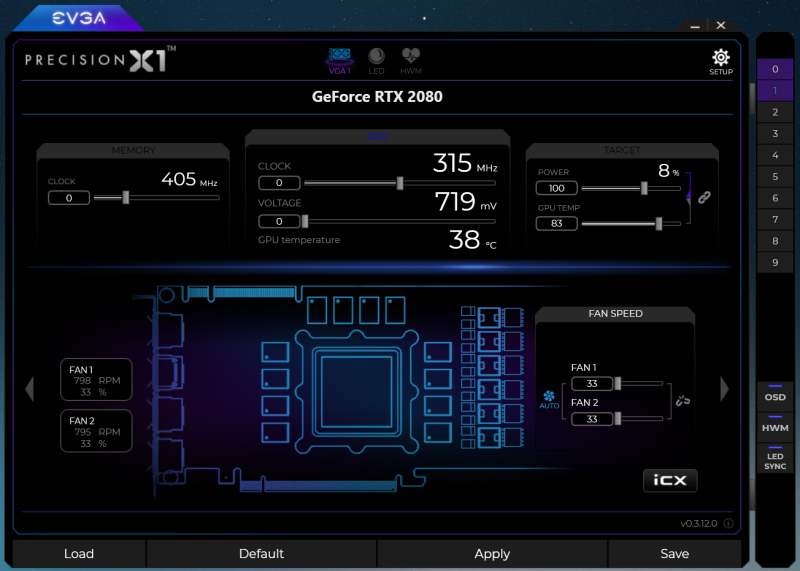Select profile slot 8
The image size is (800, 571).
(775, 240)
